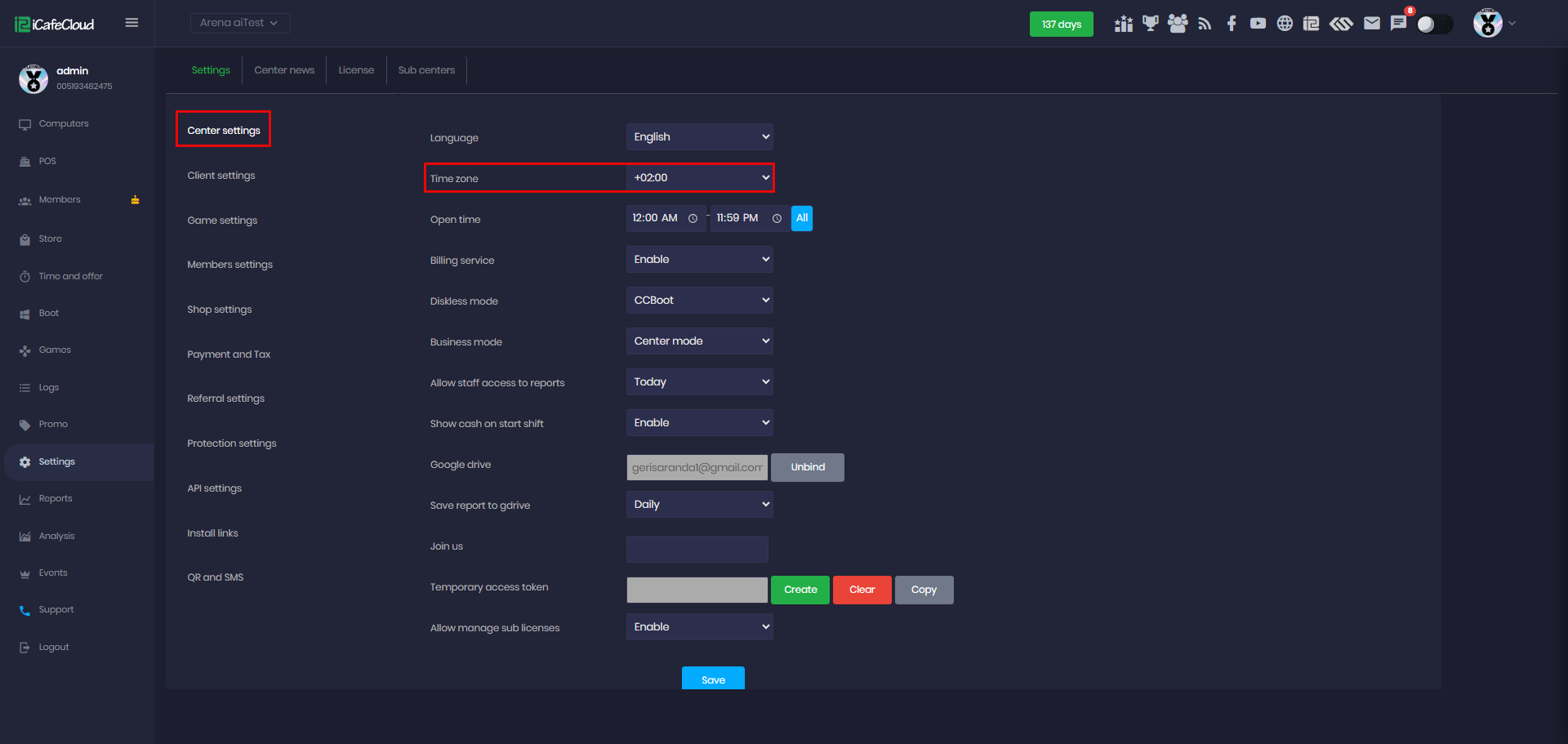This screenshot has height=744, width=1568.
Task: Open POS in the sidebar
Action: pyautogui.click(x=47, y=162)
